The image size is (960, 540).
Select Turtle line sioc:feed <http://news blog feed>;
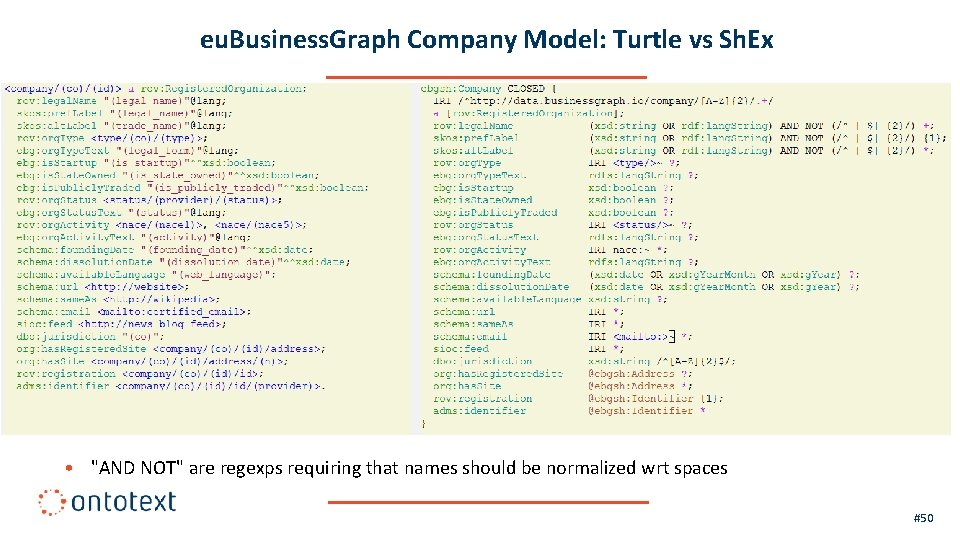point(121,324)
